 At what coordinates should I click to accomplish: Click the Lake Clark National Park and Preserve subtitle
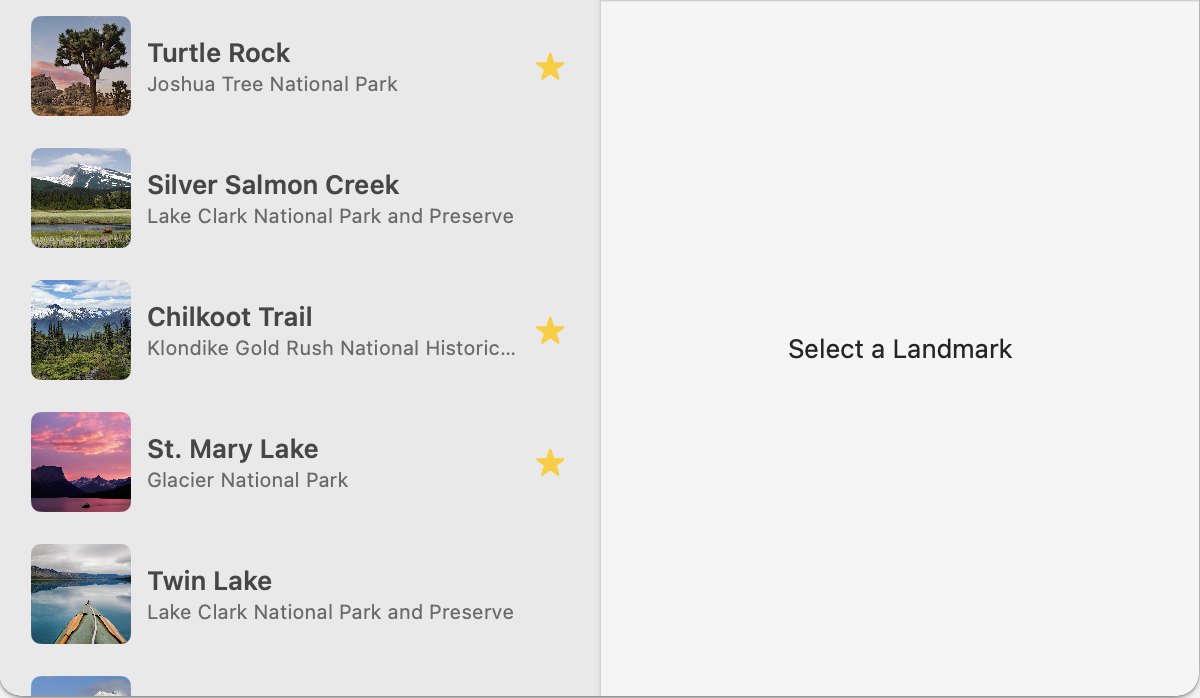(330, 216)
